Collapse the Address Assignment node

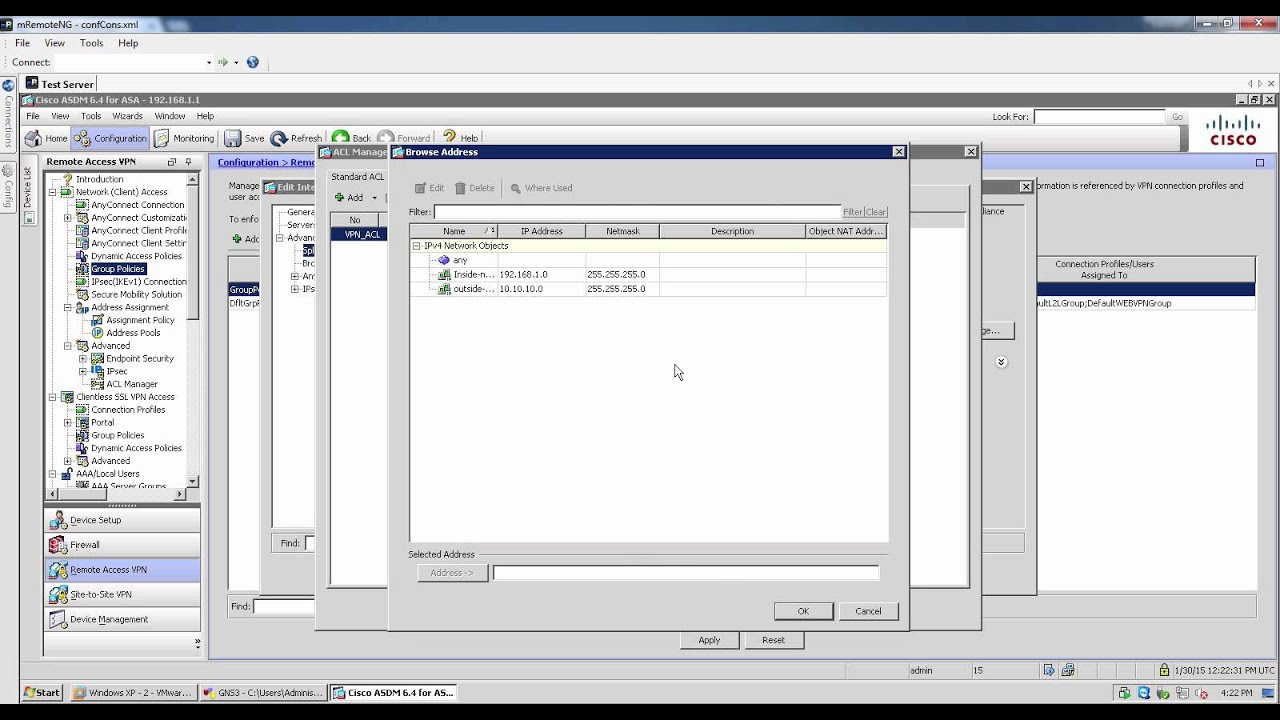pos(68,308)
